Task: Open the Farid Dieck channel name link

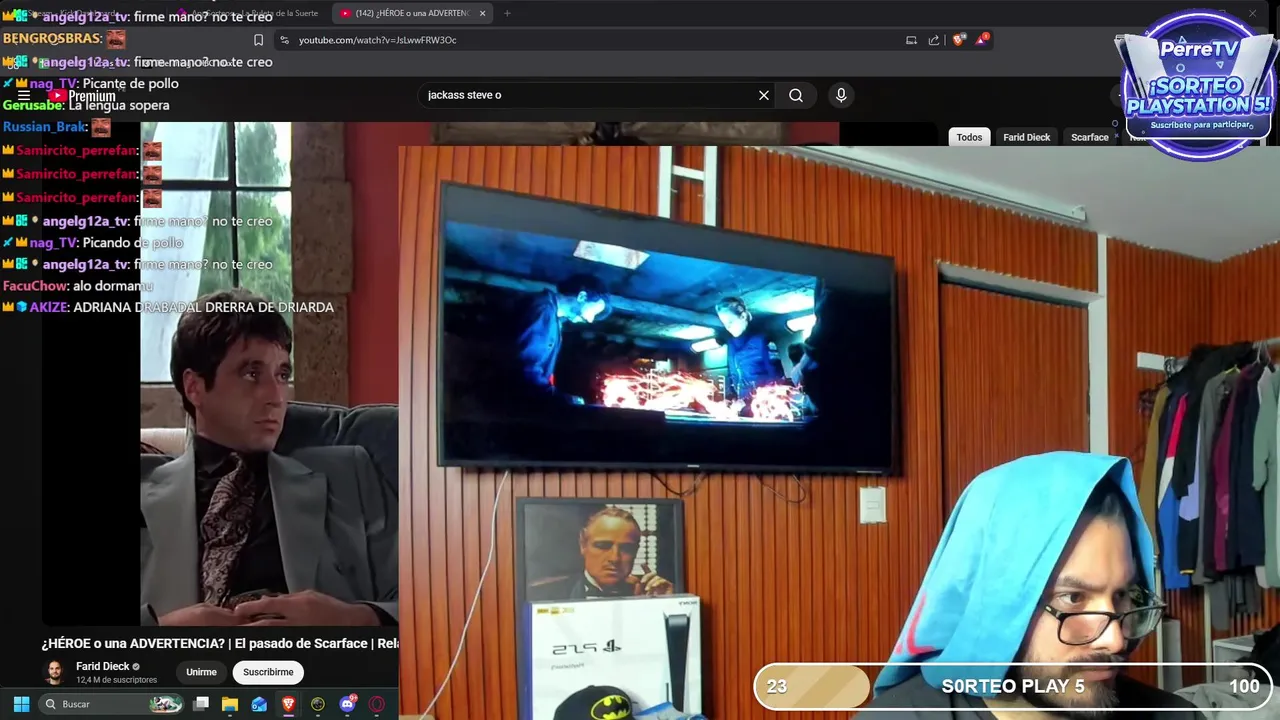Action: point(103,666)
